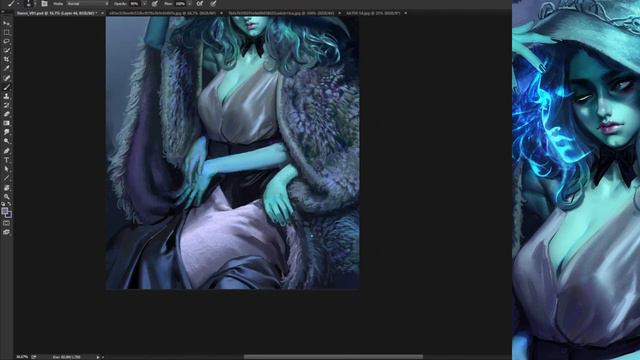Switch to the JPG tab at 100% zoom
The image size is (640, 360).
click(282, 13)
